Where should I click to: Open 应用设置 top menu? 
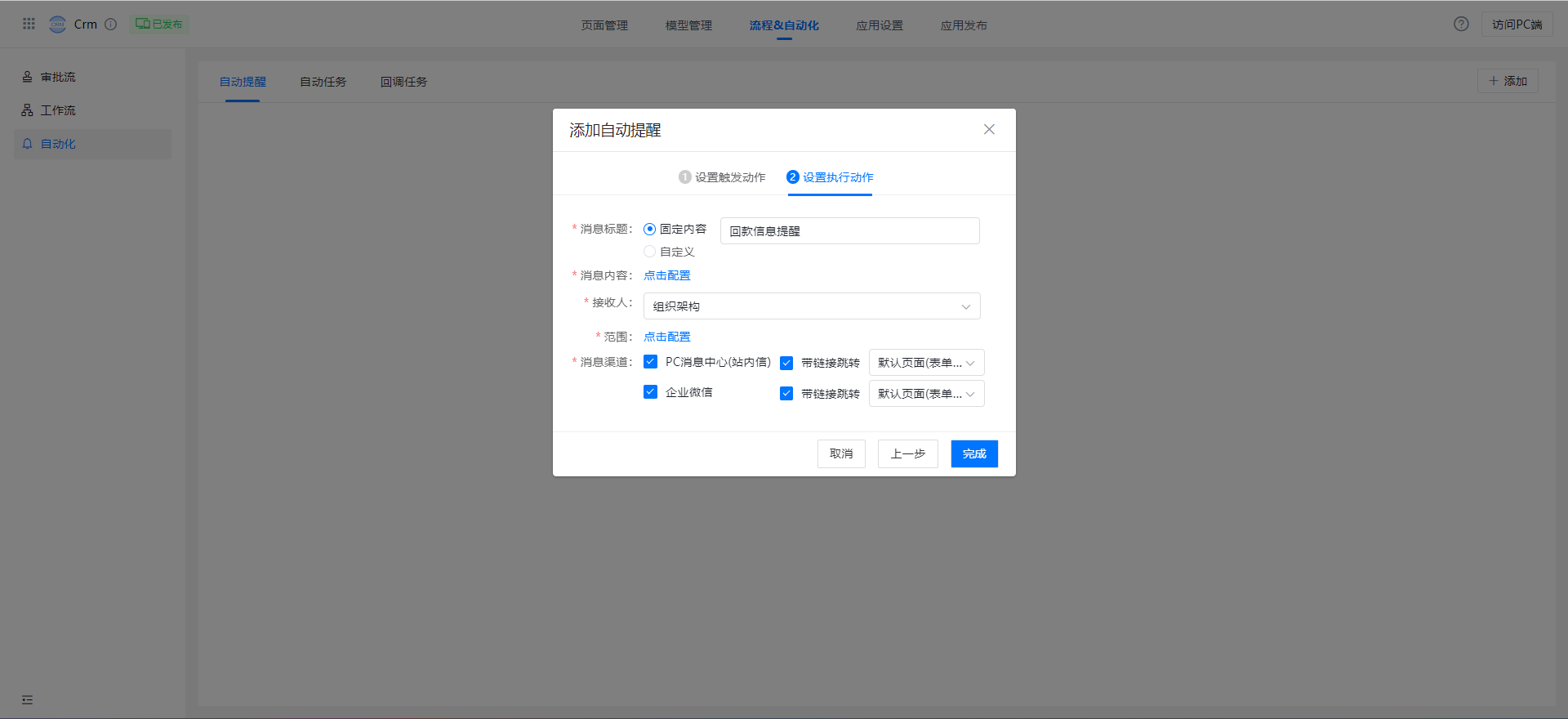coord(880,25)
